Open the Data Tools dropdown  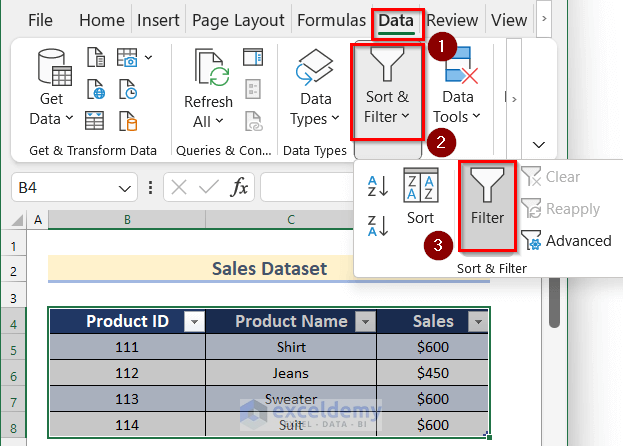pos(457,85)
